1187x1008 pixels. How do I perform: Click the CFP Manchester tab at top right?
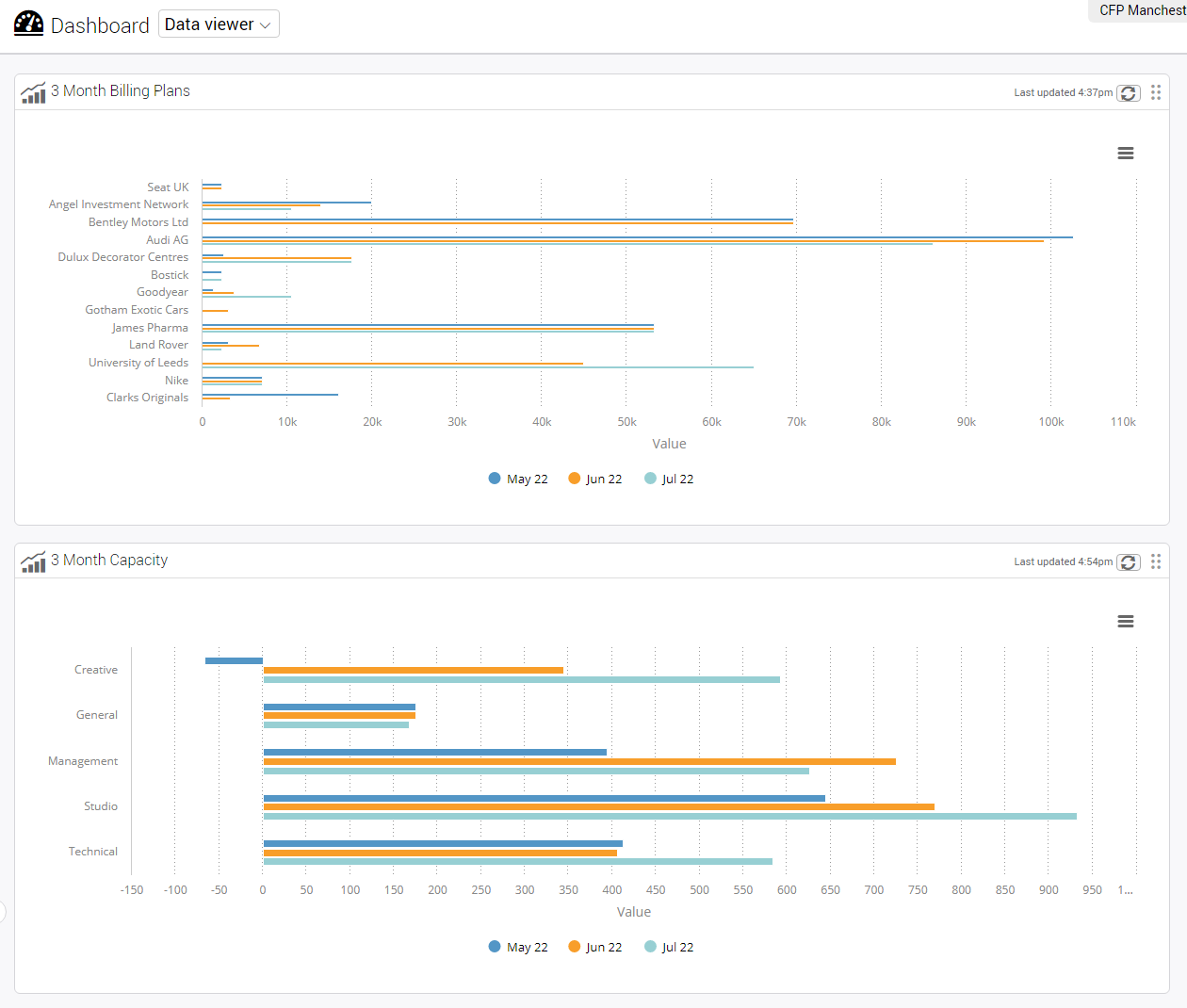click(1138, 10)
